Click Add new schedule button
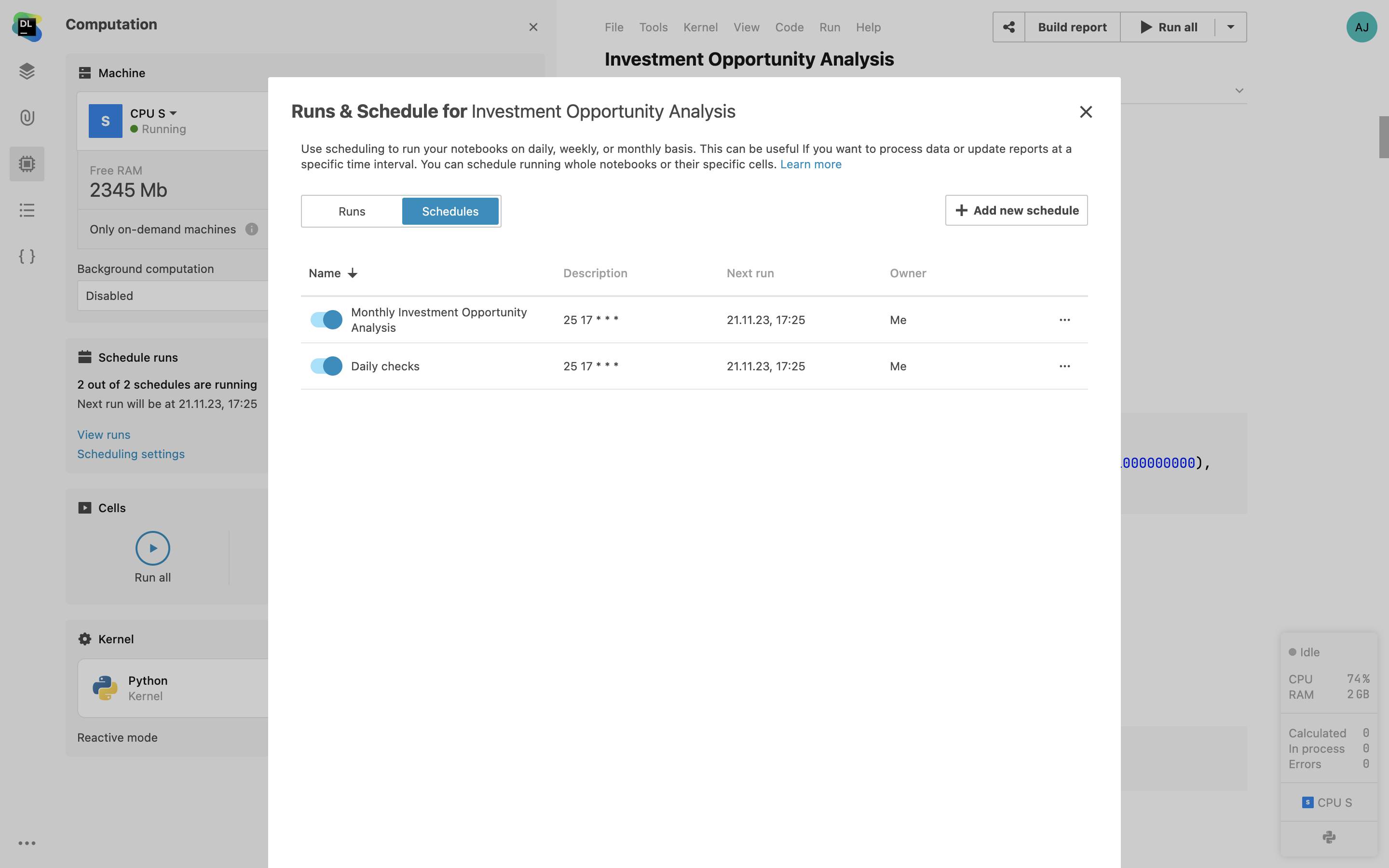Screen dimensions: 1389x868 (1017, 210)
